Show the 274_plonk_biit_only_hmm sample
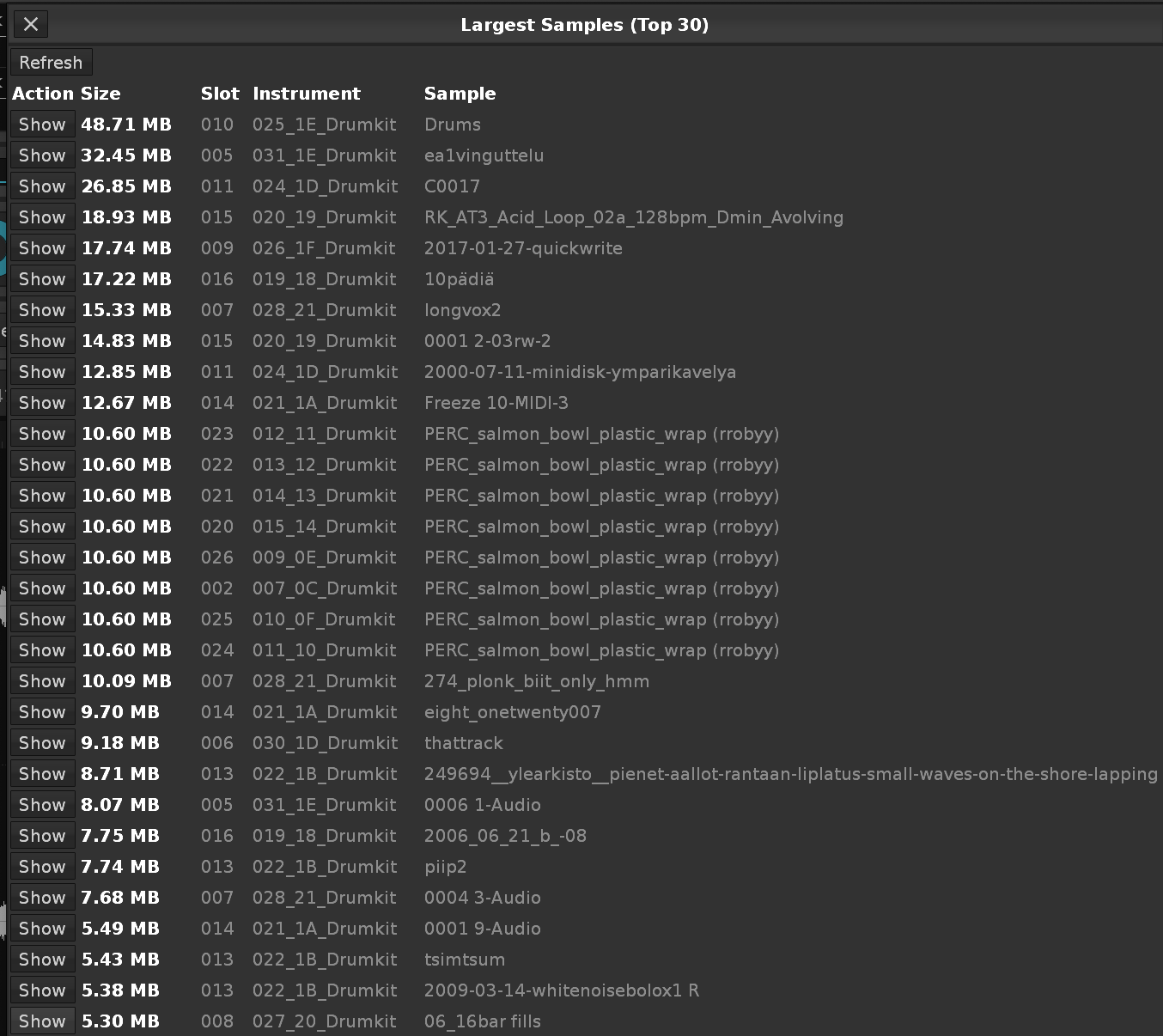This screenshot has height=1036, width=1163. [x=42, y=681]
